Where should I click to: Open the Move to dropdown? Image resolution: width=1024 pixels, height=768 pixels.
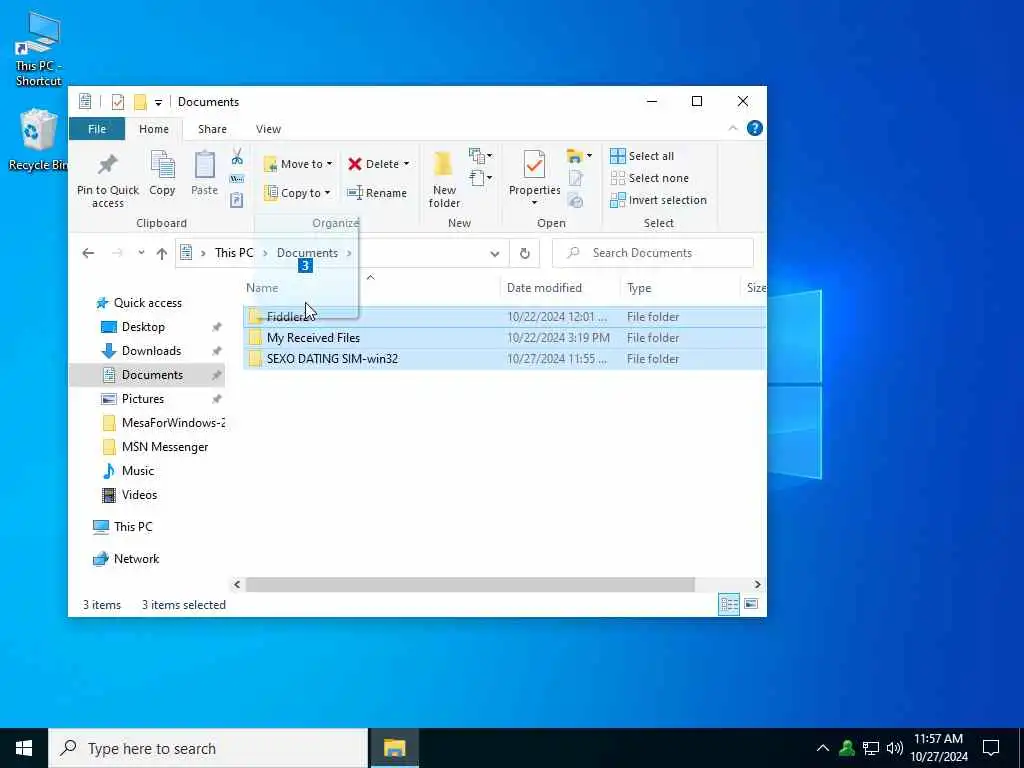click(298, 164)
